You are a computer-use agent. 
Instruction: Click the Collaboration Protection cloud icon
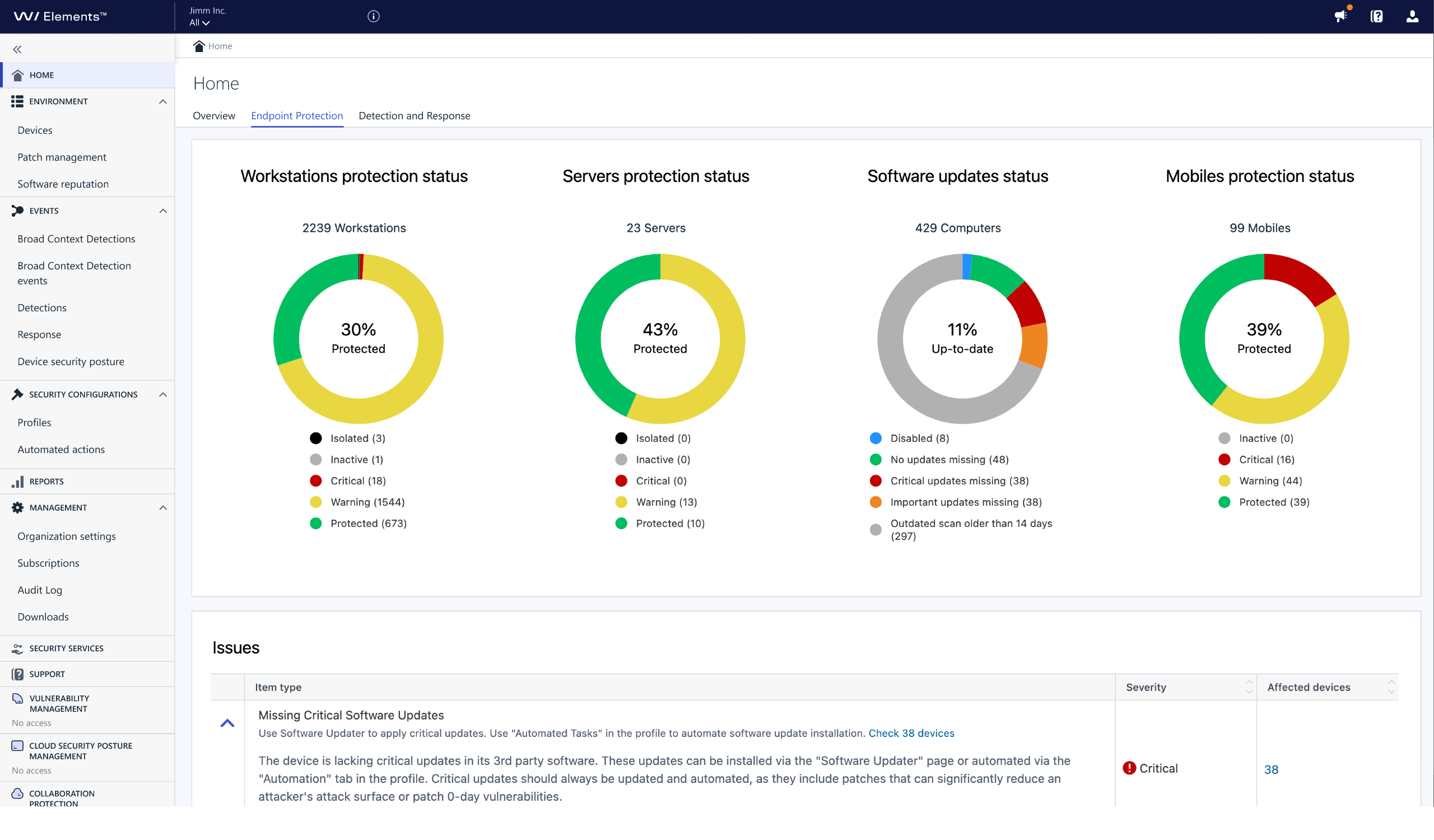(x=17, y=794)
